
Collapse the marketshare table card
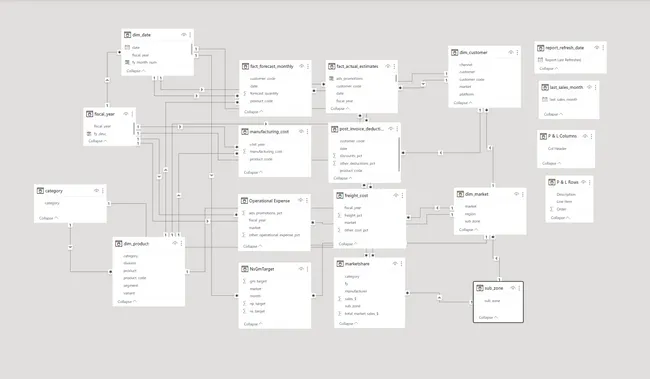[x=348, y=323]
